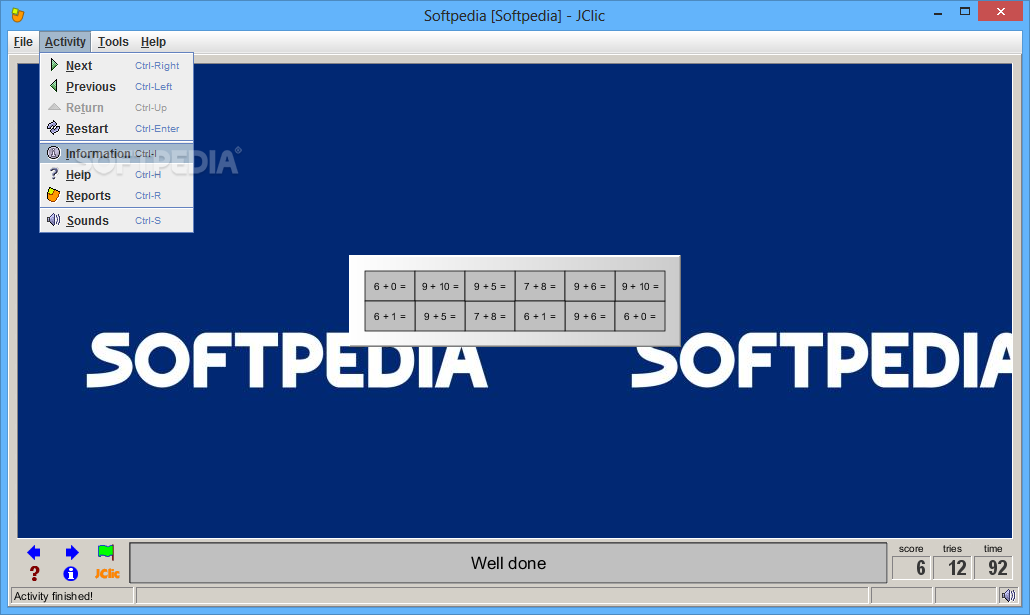
Task: Click the bottom row '6 + 0 =' cell
Action: [640, 316]
